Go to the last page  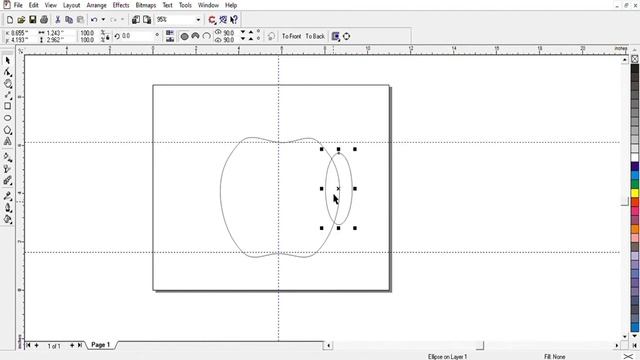pyautogui.click(x=80, y=345)
